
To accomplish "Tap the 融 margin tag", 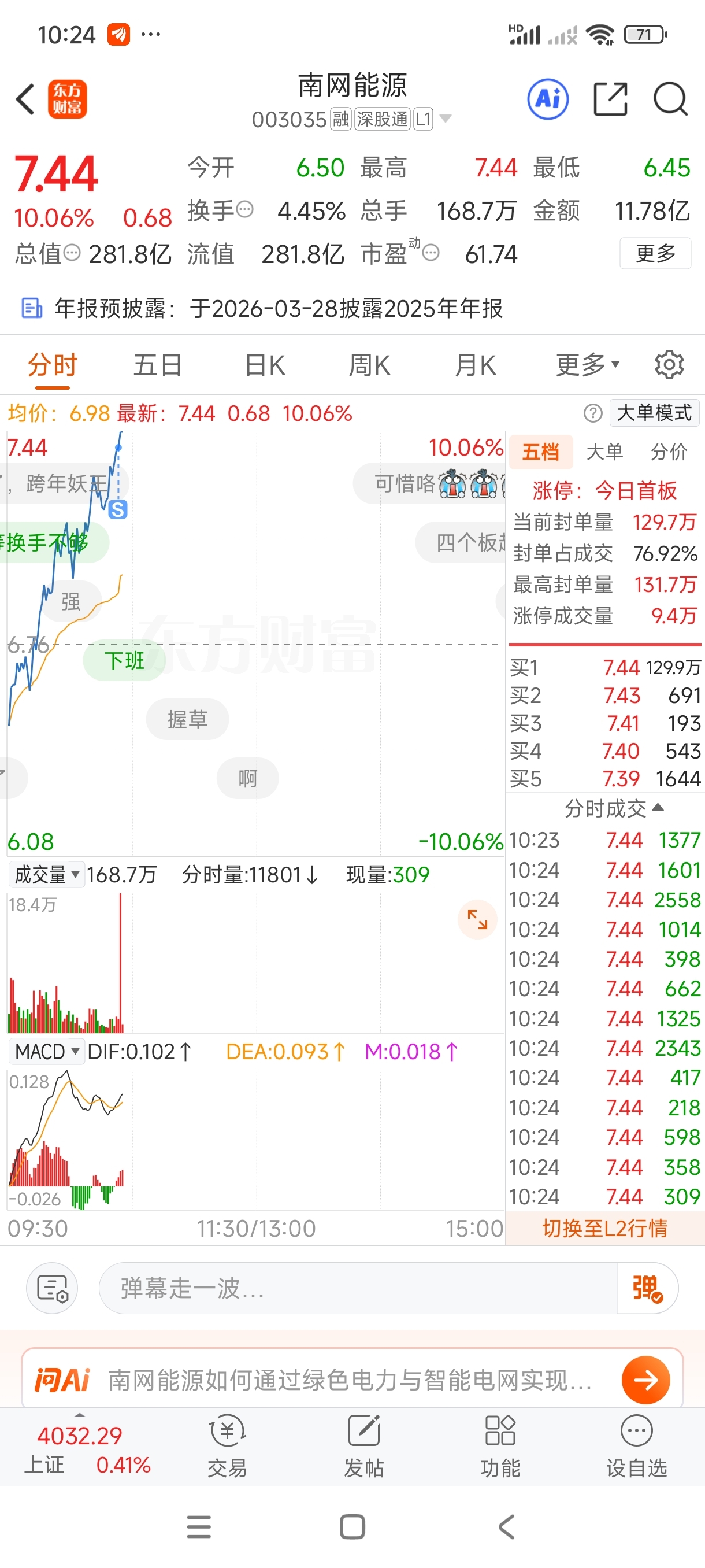I will [x=340, y=119].
